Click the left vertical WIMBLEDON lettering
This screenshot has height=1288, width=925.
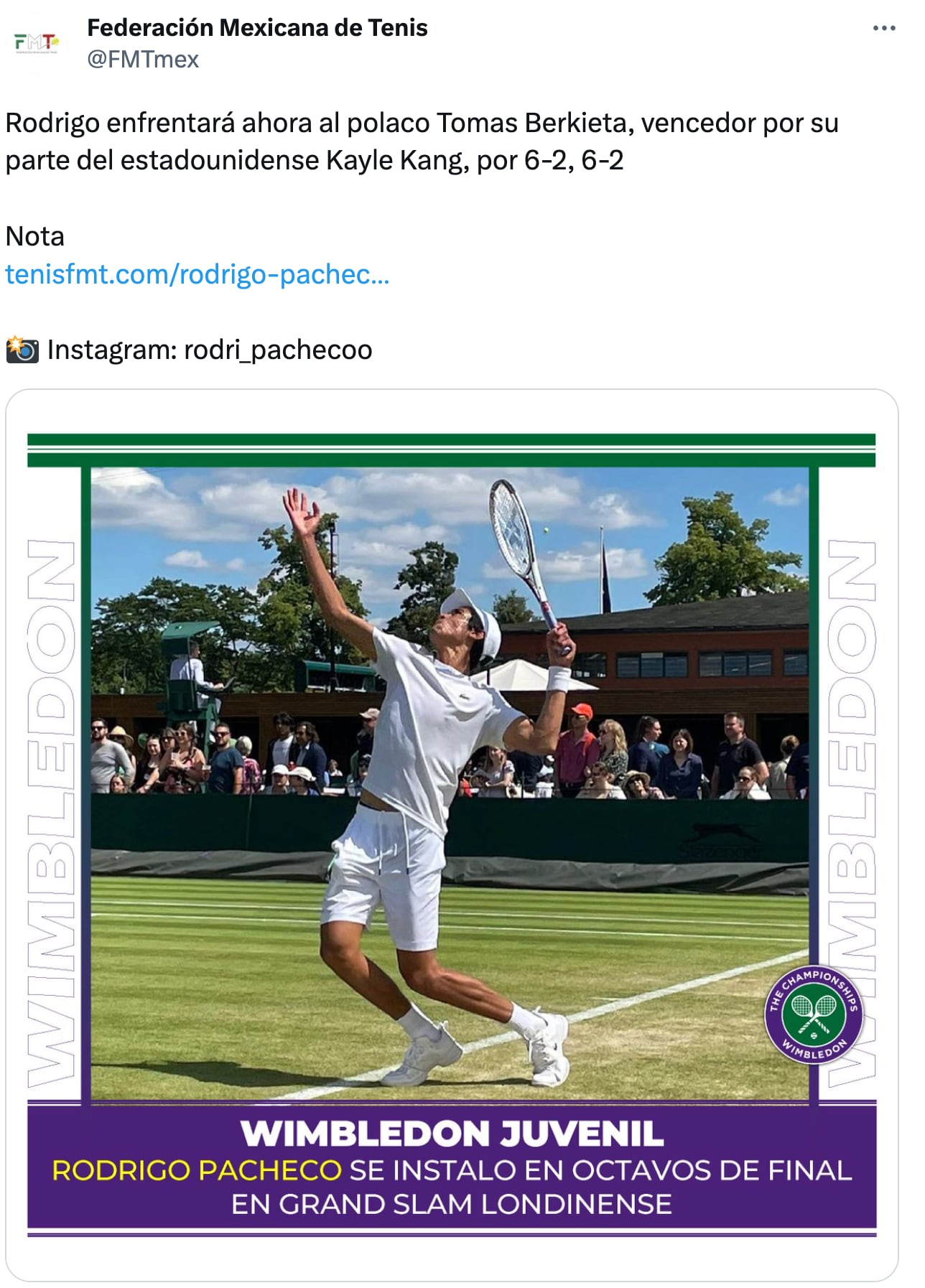tap(52, 813)
